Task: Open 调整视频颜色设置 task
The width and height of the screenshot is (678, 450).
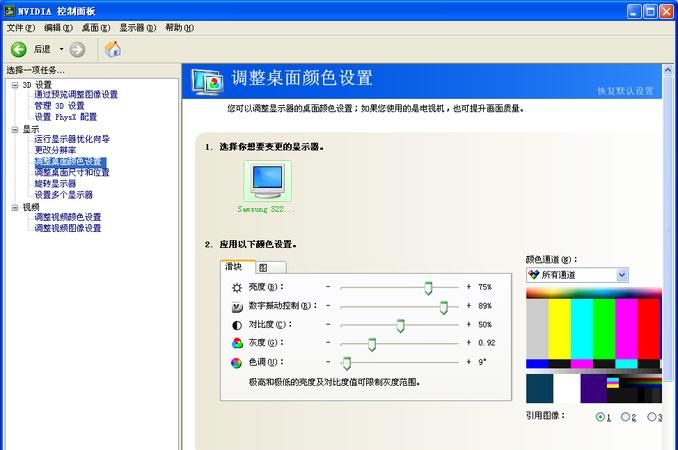Action: point(68,217)
